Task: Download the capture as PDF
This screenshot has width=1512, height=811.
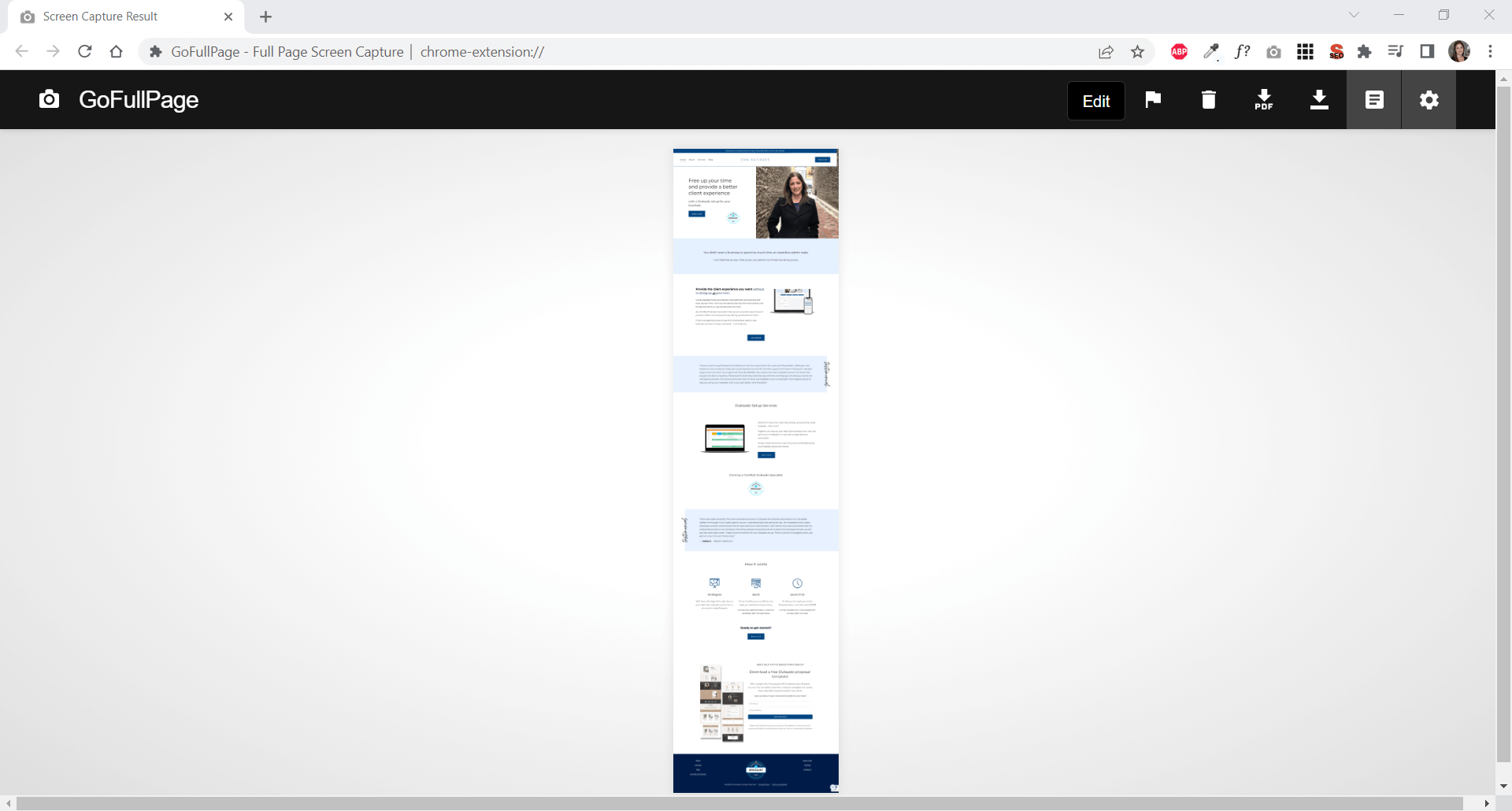Action: coord(1264,100)
